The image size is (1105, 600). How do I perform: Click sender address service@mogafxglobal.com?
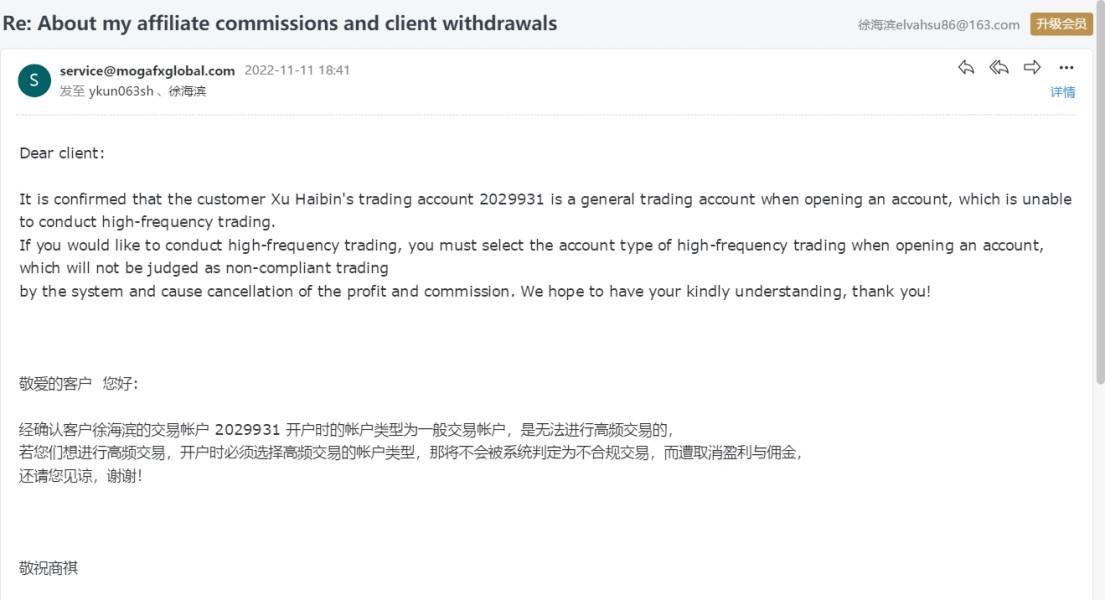pyautogui.click(x=147, y=70)
